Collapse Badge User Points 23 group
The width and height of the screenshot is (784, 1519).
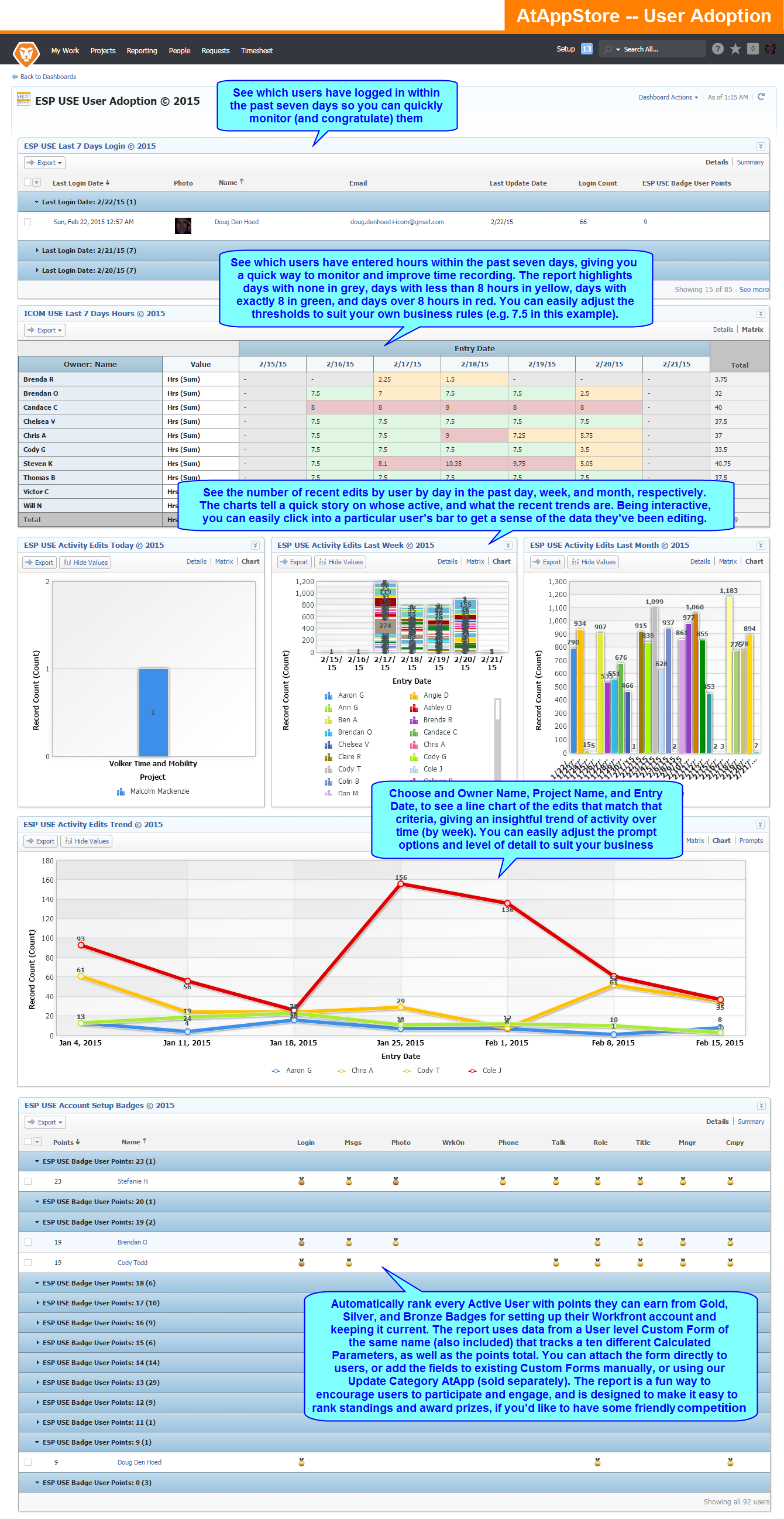pos(37,1161)
